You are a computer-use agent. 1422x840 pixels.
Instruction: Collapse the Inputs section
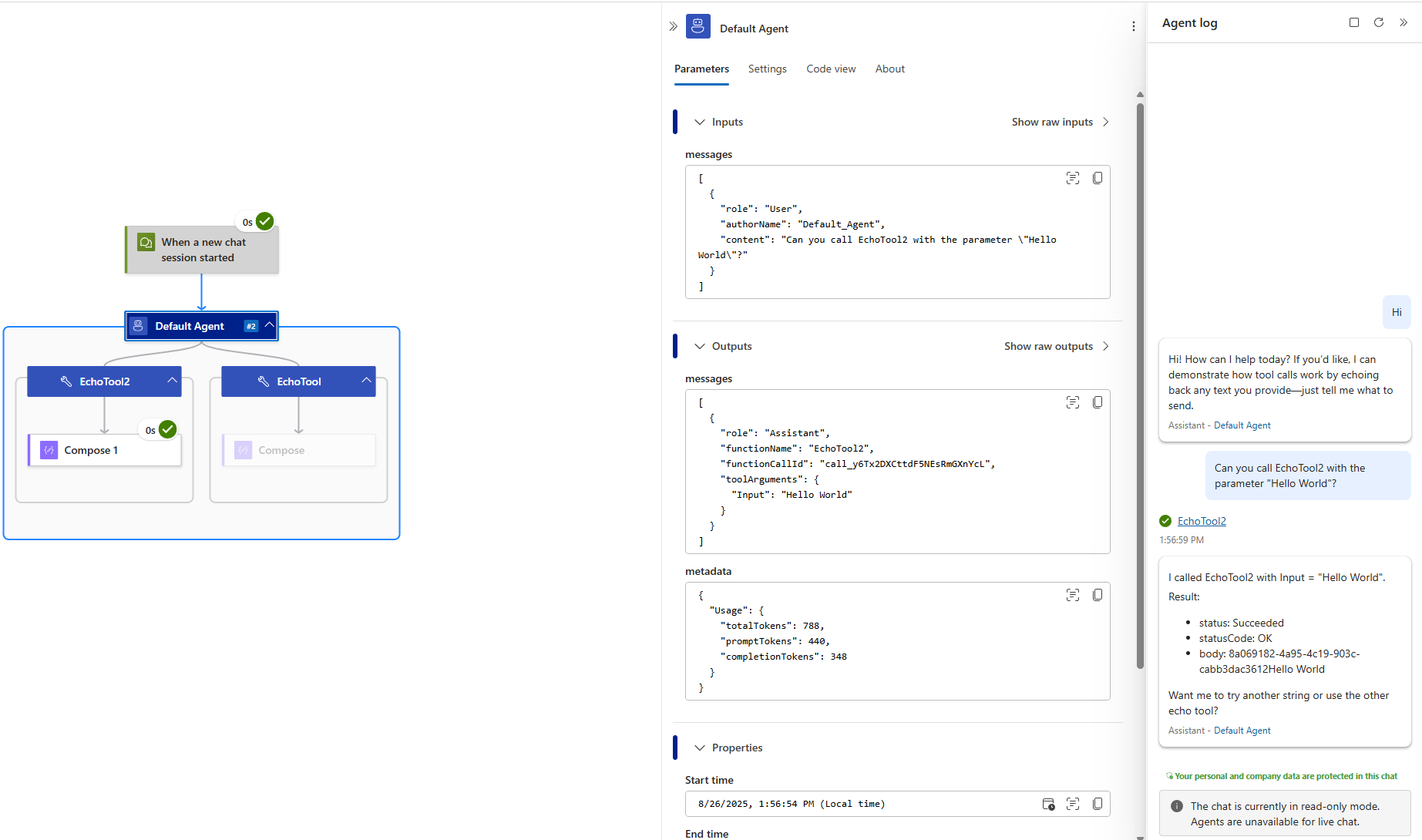699,122
